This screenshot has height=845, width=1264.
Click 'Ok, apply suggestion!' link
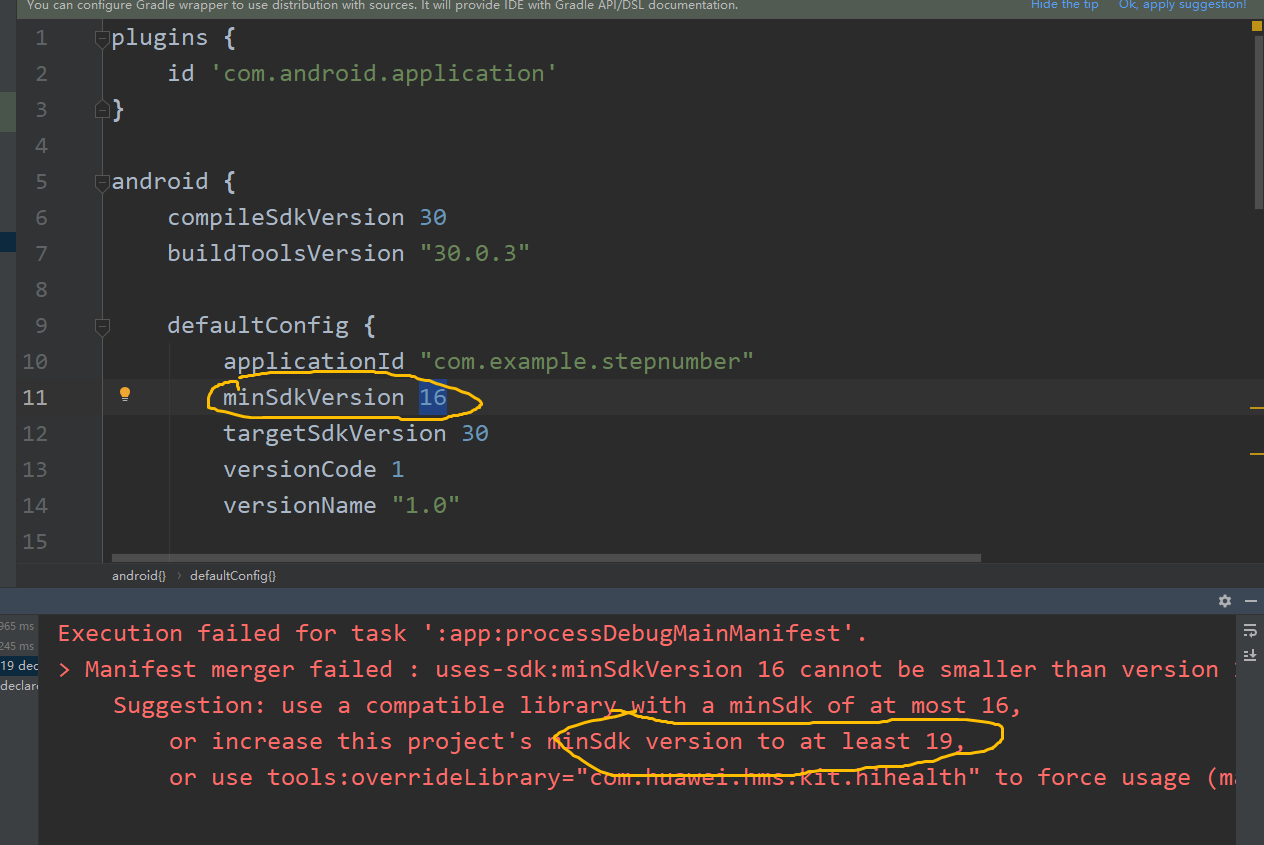[1183, 5]
